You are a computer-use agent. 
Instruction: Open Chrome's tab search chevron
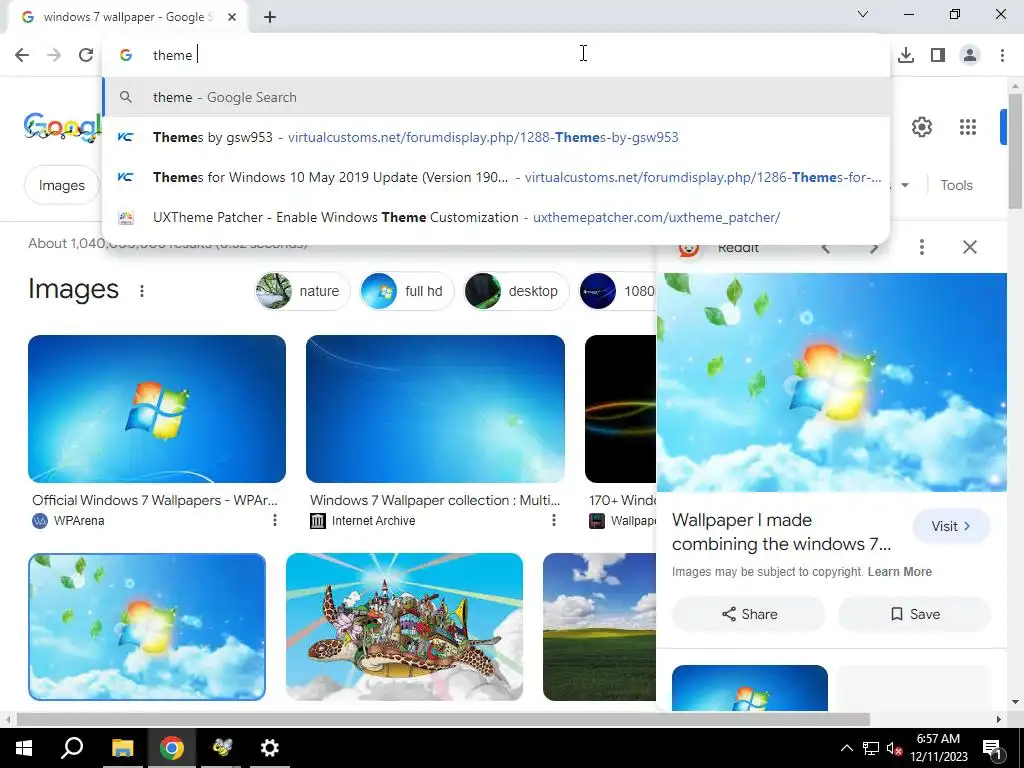[x=863, y=14]
